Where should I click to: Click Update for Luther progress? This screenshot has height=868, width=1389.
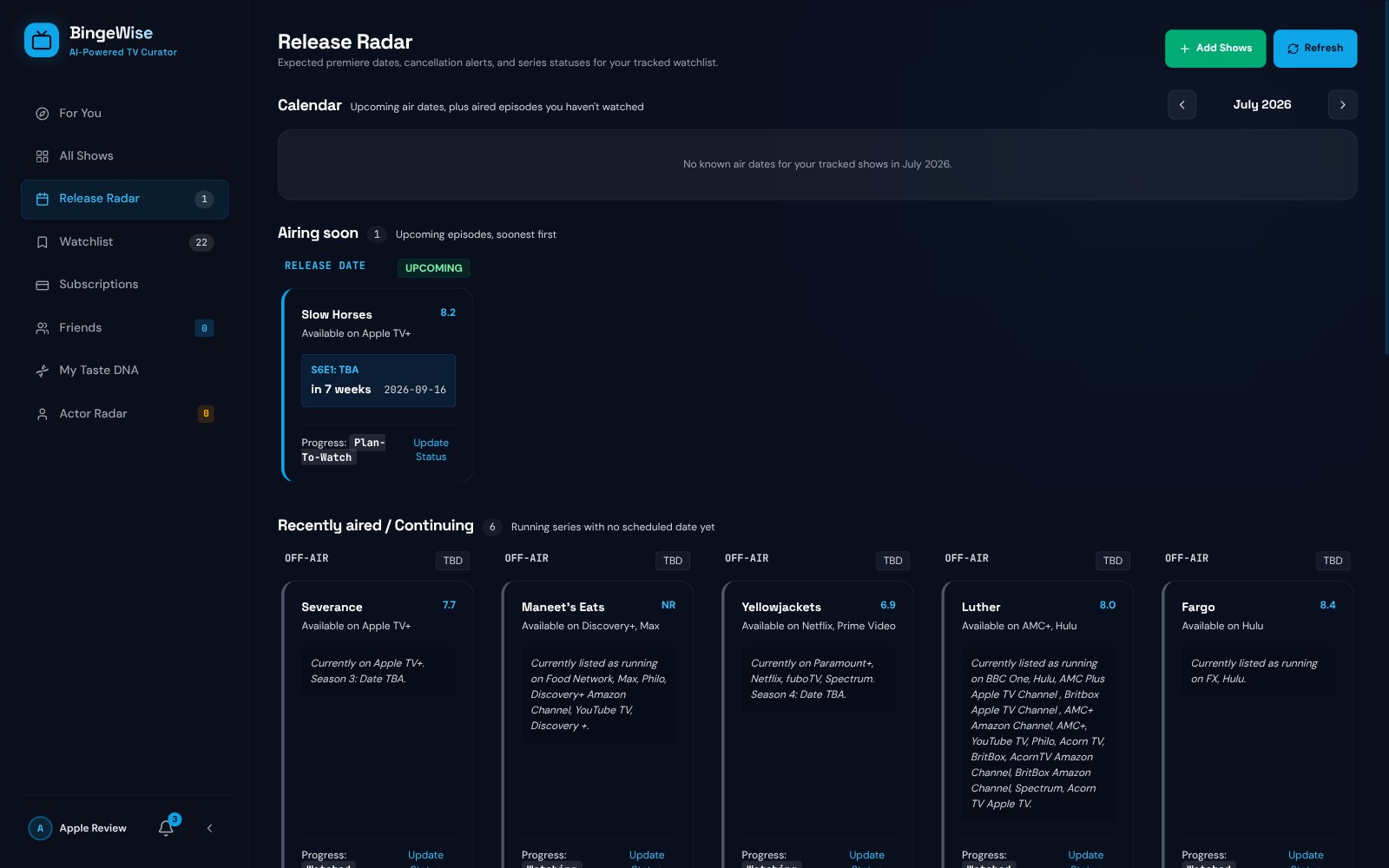pos(1085,859)
